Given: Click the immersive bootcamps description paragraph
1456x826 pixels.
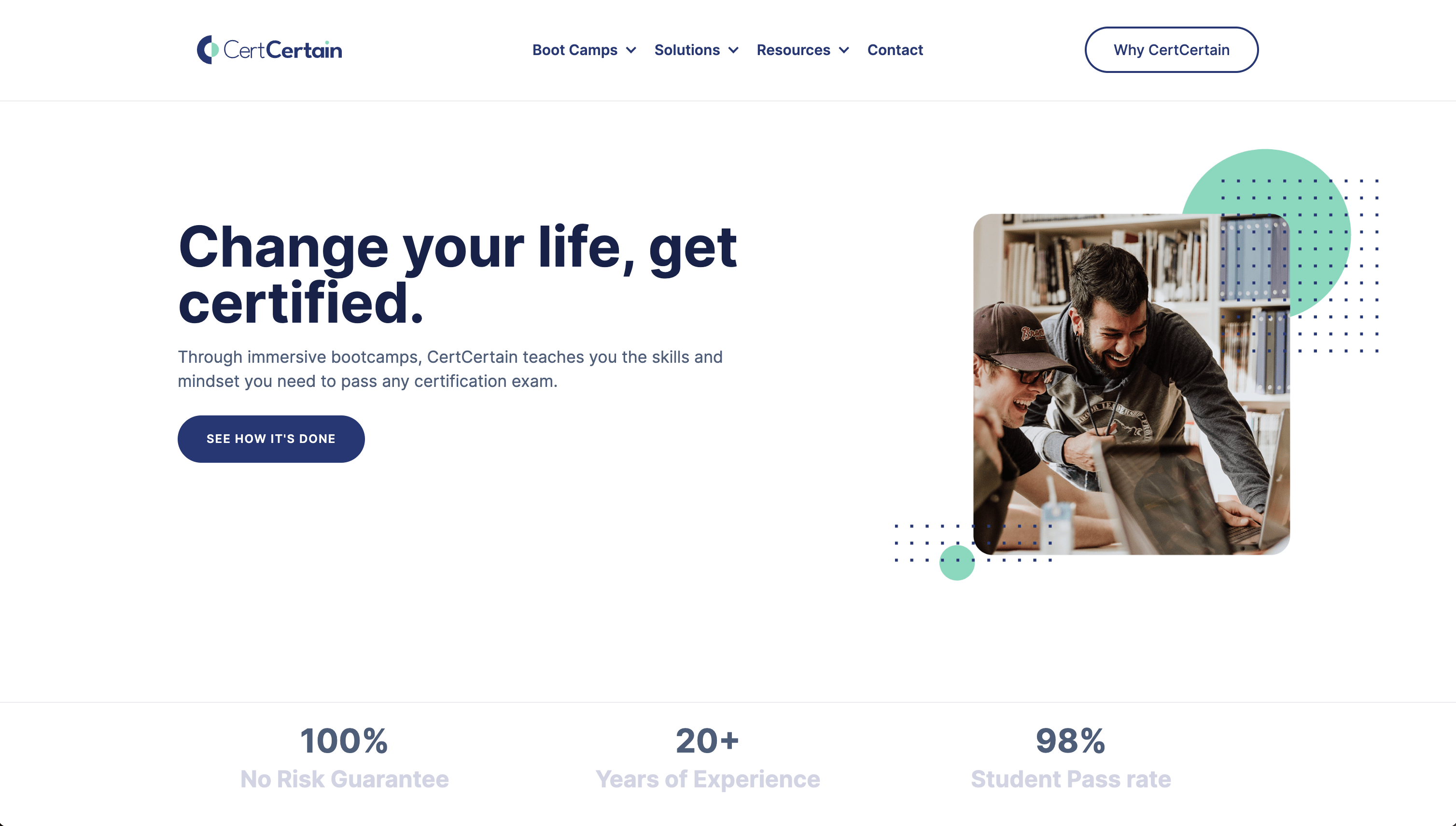Looking at the screenshot, I should (x=450, y=369).
